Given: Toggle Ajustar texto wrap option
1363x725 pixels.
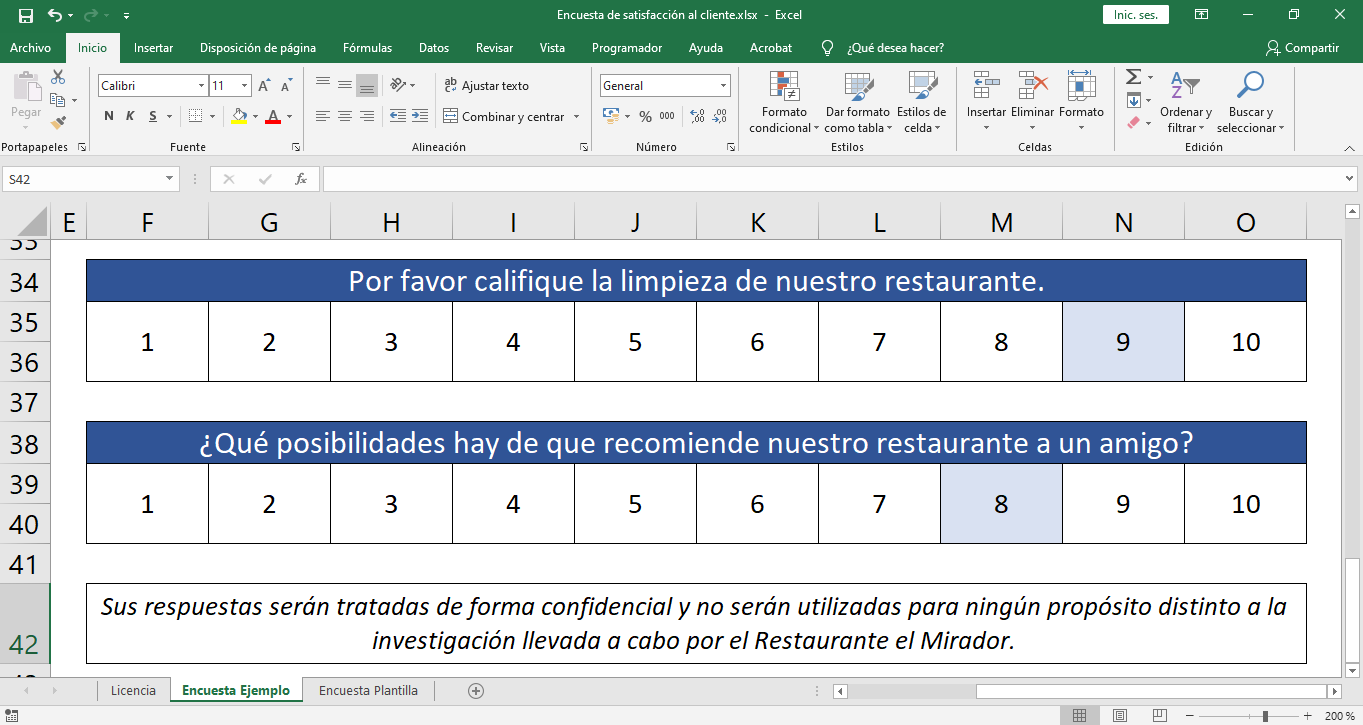Looking at the screenshot, I should [486, 86].
